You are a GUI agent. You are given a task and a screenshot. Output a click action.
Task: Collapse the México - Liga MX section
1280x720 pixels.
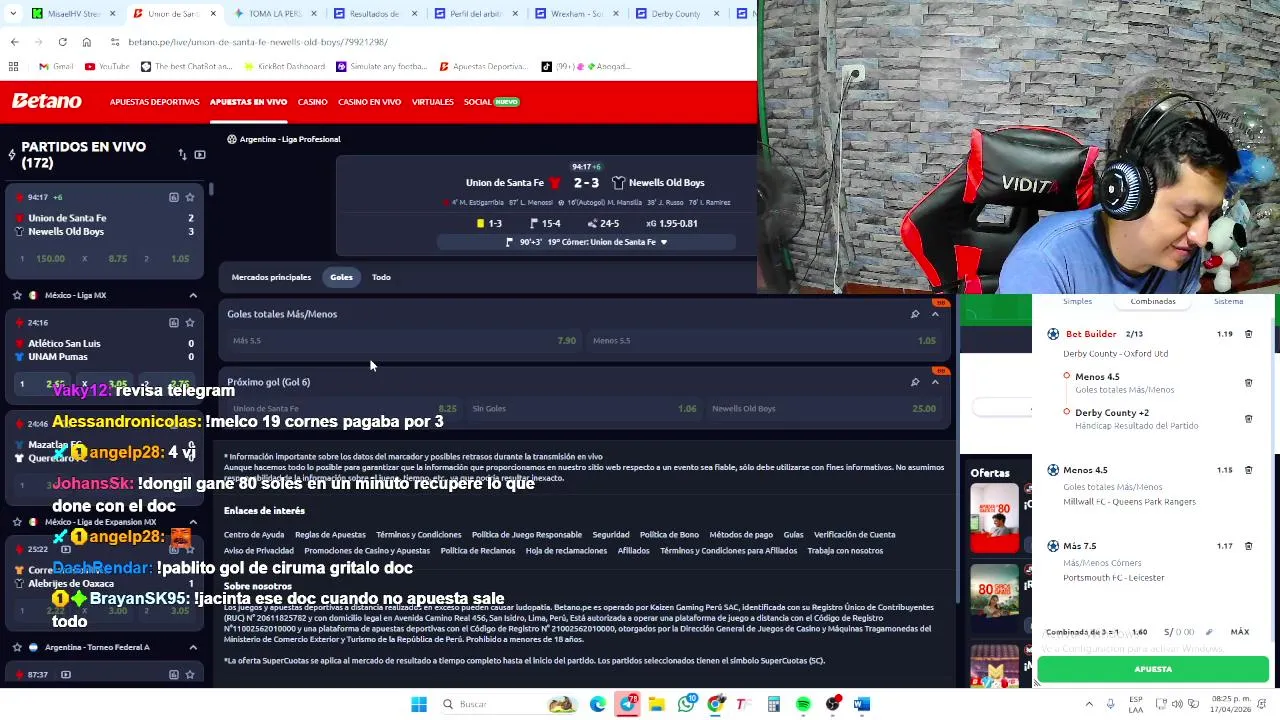coord(193,295)
